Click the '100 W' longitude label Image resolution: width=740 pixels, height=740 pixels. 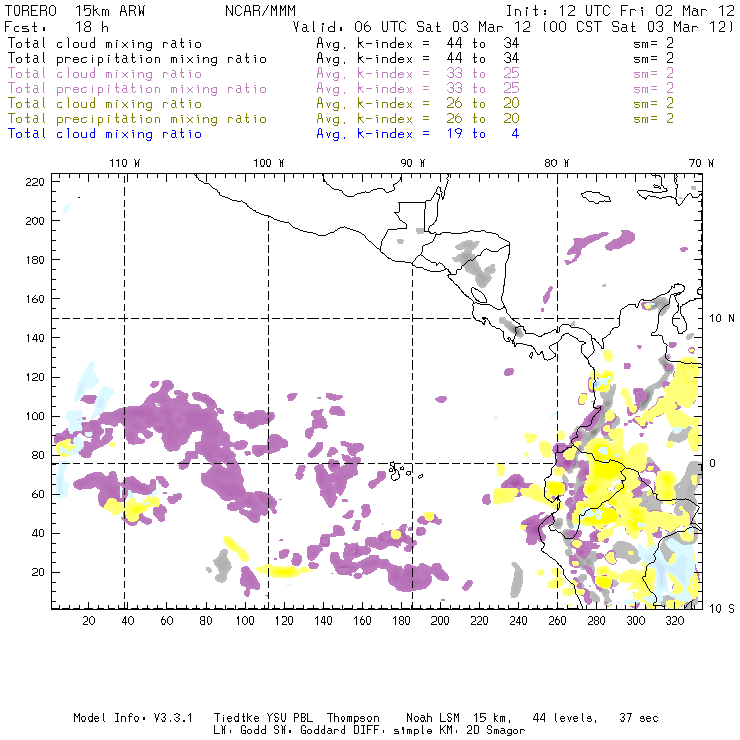[269, 163]
